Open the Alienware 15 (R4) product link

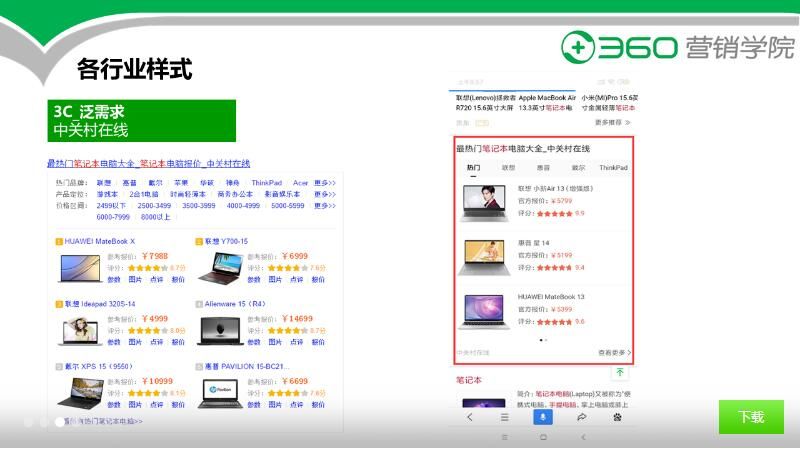pos(235,304)
